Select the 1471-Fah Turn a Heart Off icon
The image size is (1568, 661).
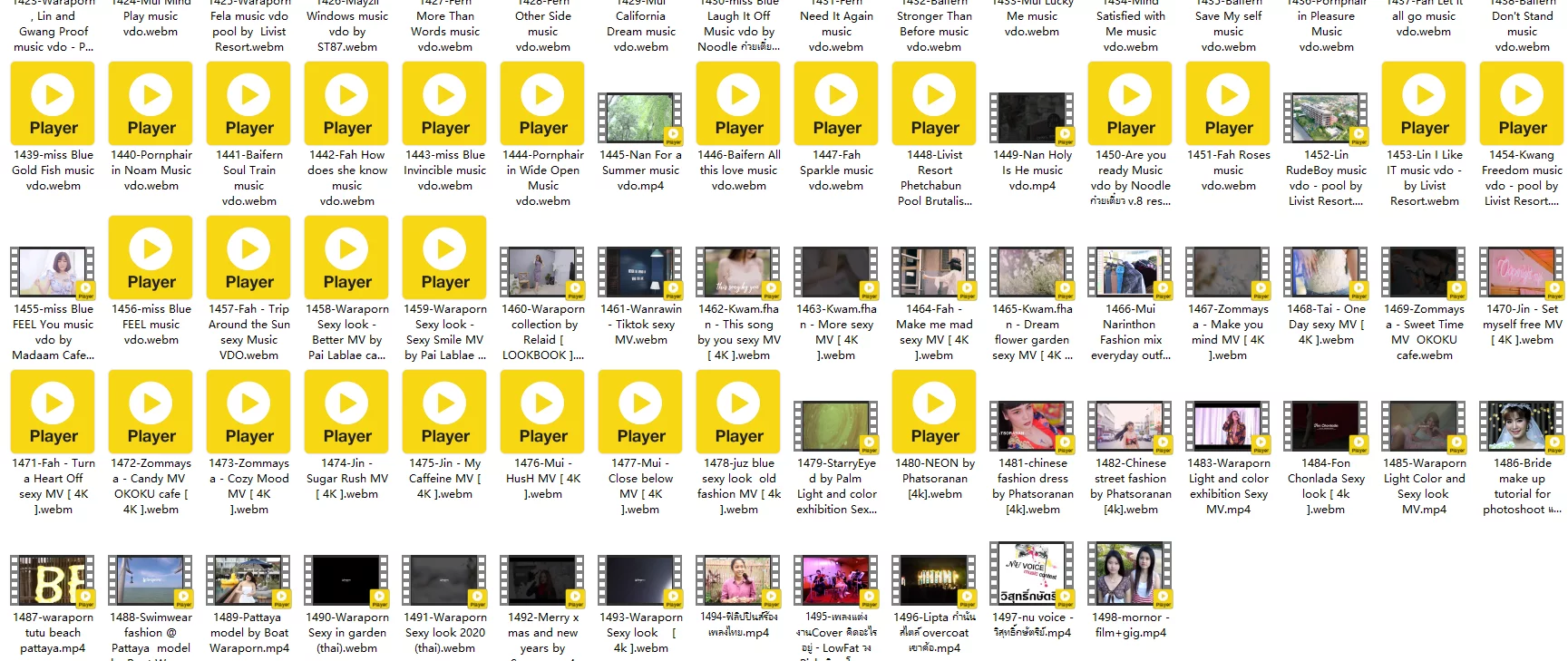(53, 412)
